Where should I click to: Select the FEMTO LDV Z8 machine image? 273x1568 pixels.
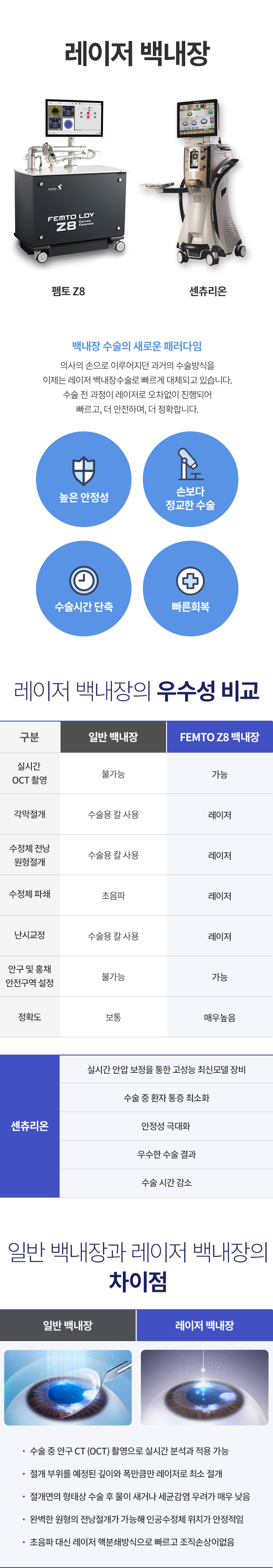click(71, 181)
